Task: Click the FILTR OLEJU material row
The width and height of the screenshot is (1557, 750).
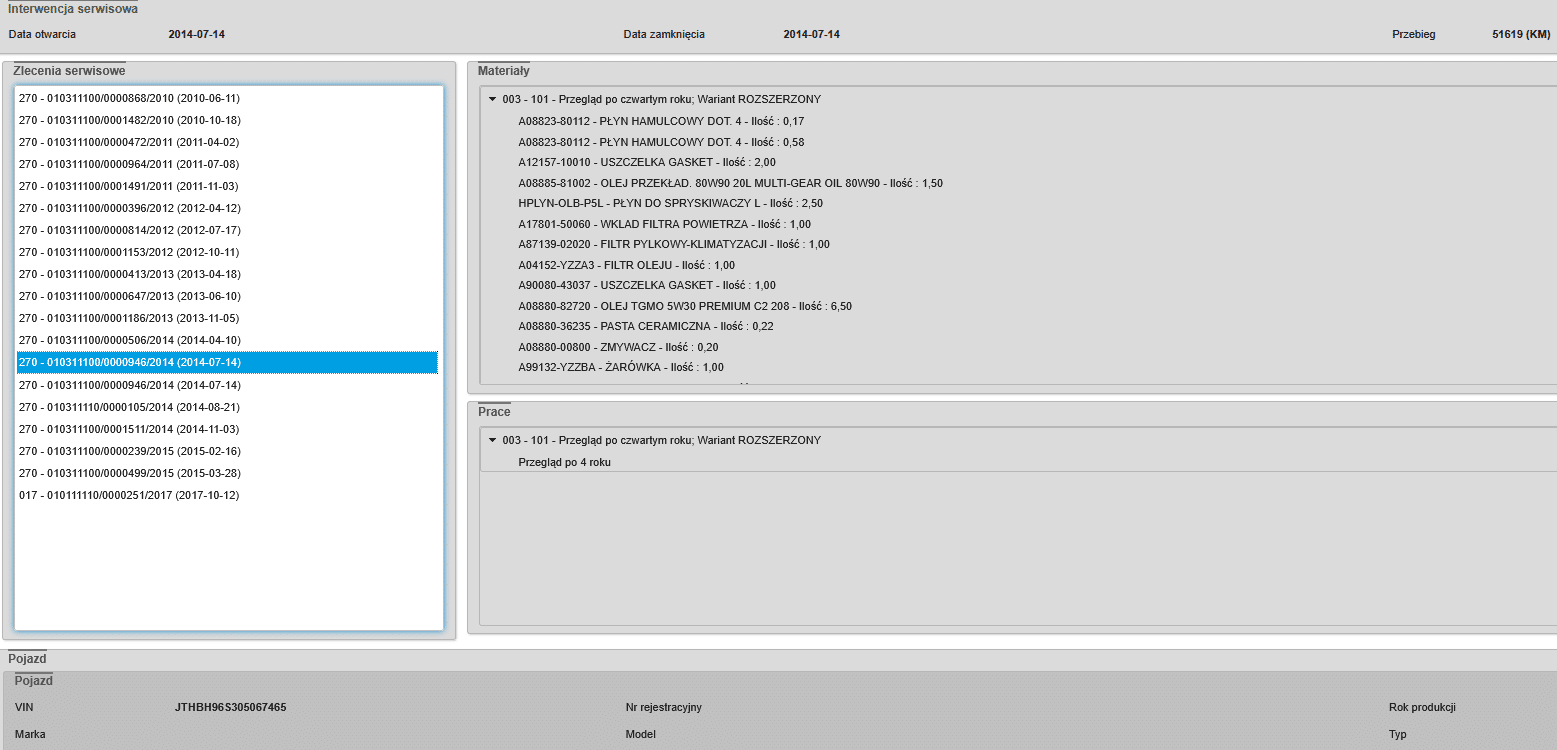Action: (x=626, y=265)
